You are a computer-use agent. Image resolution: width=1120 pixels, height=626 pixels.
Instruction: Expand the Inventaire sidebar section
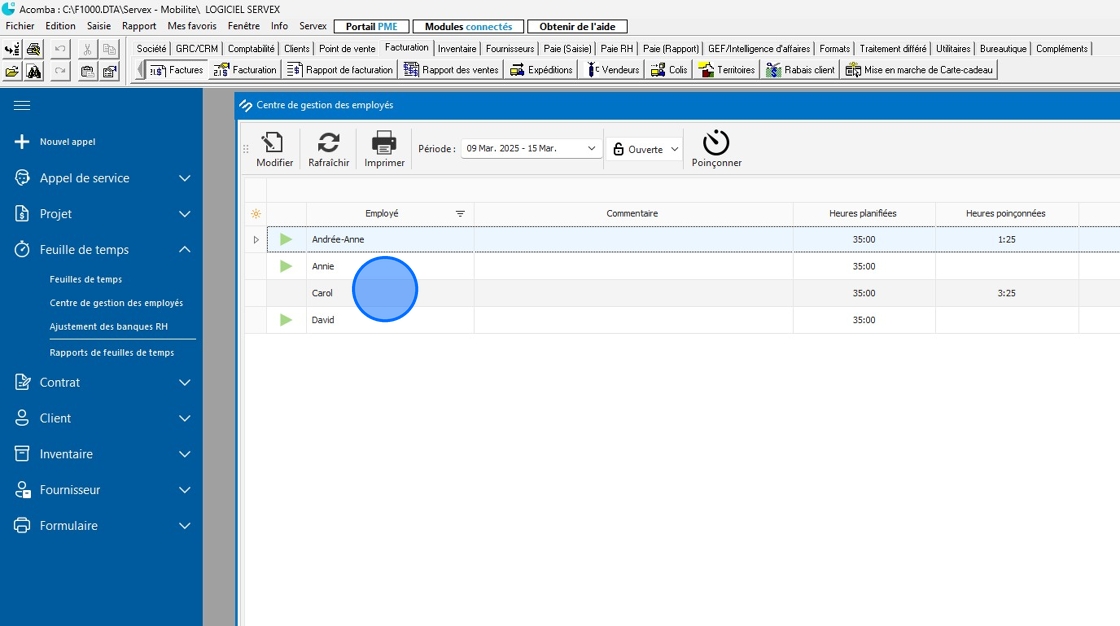[184, 454]
